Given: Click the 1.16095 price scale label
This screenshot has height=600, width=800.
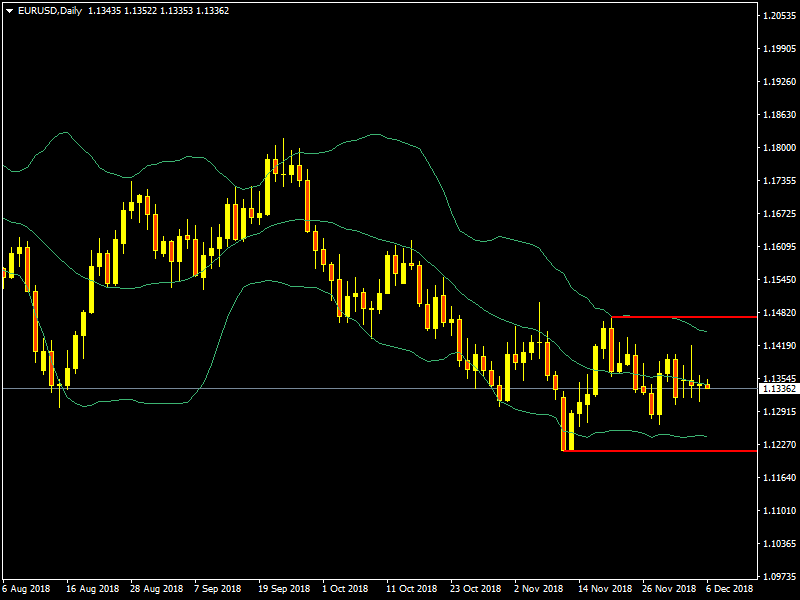Looking at the screenshot, I should [x=778, y=247].
